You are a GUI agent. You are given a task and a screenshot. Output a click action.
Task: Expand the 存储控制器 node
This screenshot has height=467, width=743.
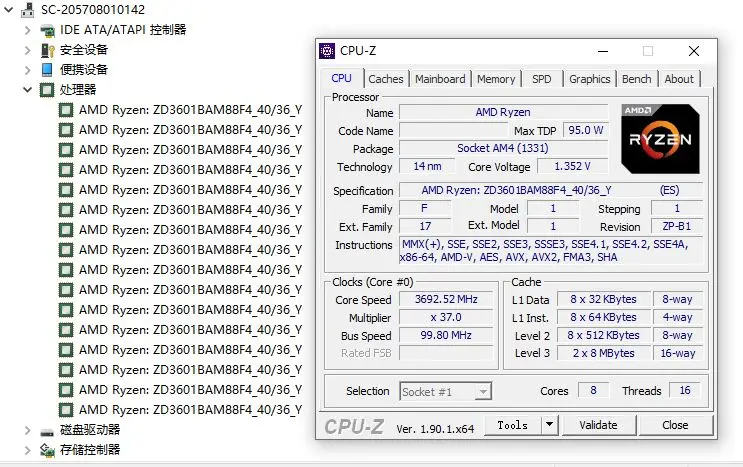28,450
